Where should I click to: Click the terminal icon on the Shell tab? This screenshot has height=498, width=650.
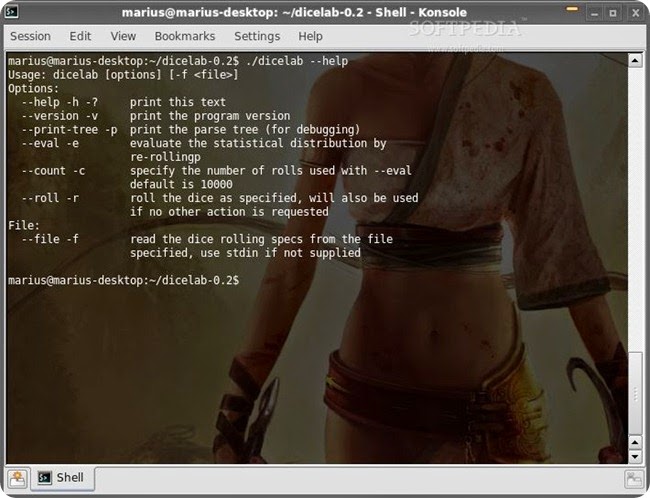coord(44,478)
